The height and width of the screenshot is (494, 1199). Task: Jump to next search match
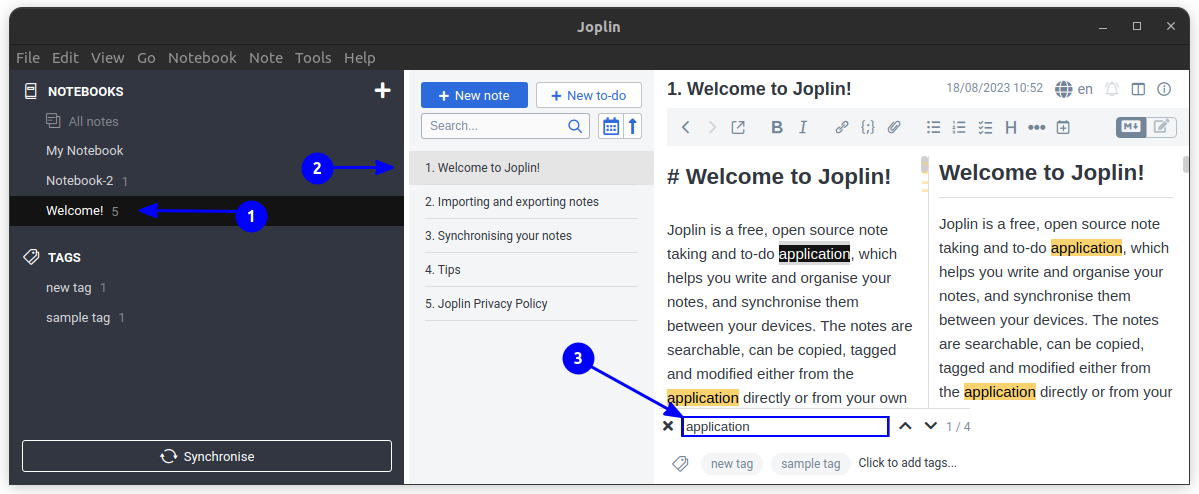pyautogui.click(x=931, y=426)
